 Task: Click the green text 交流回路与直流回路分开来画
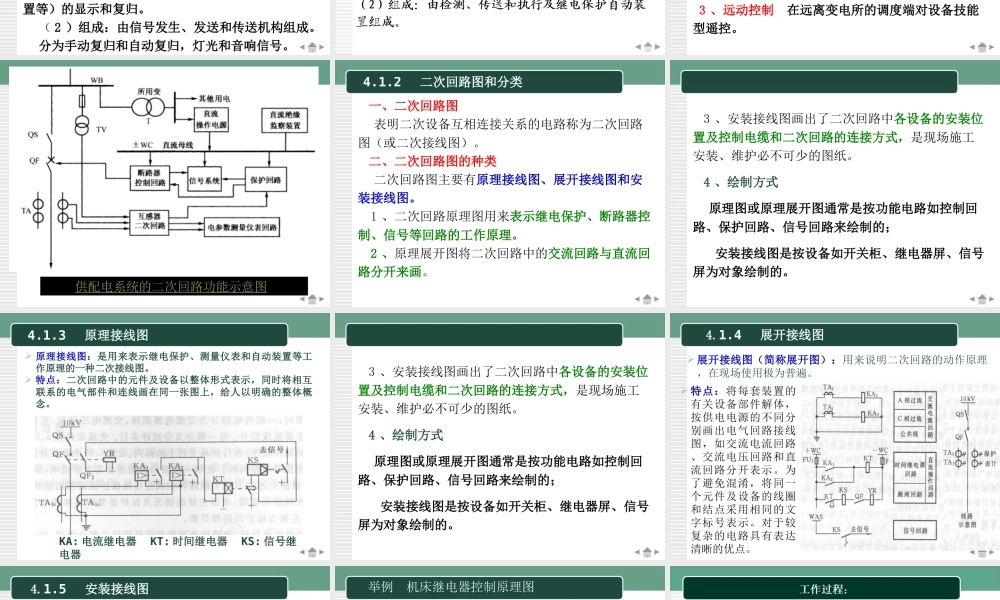[x=504, y=263]
